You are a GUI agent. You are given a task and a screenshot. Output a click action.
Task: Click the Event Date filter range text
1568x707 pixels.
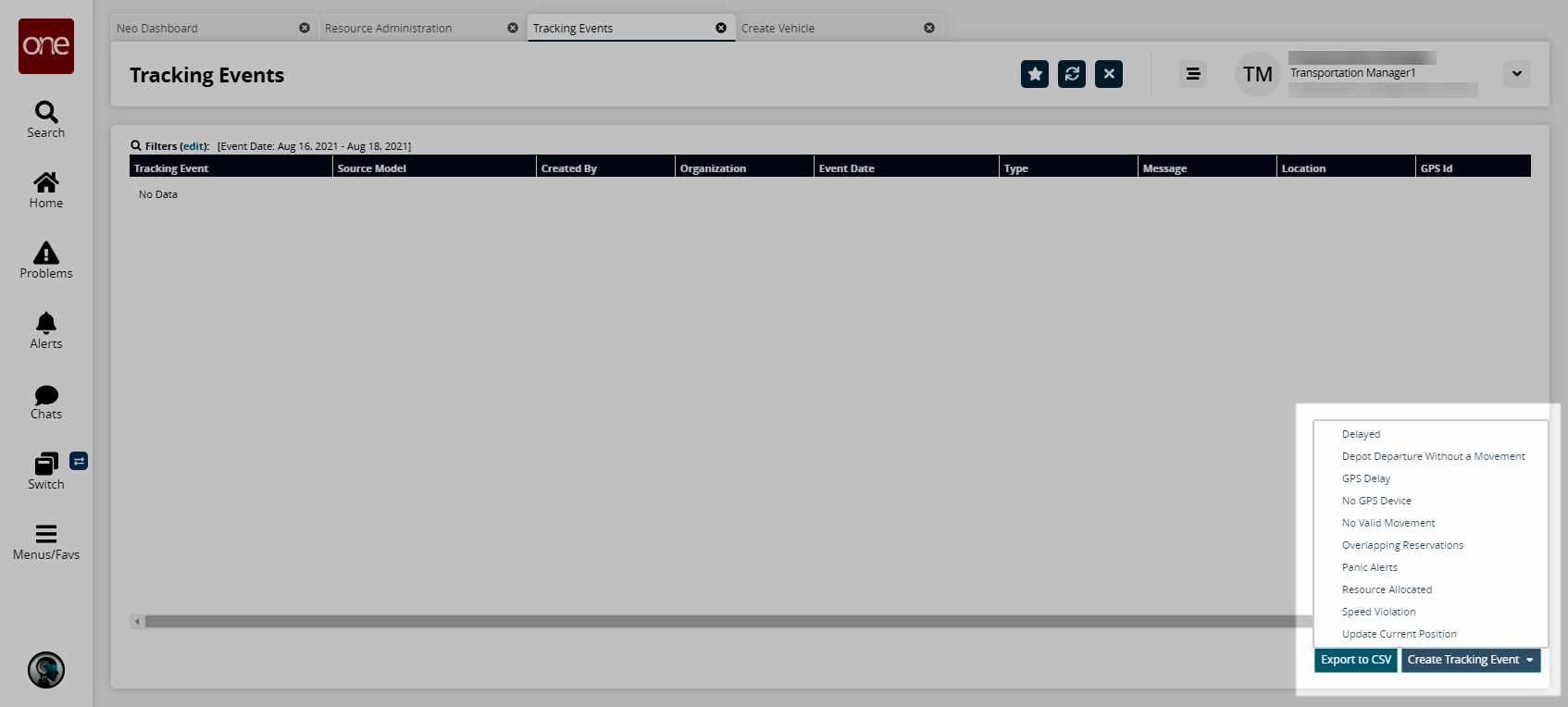tap(314, 146)
